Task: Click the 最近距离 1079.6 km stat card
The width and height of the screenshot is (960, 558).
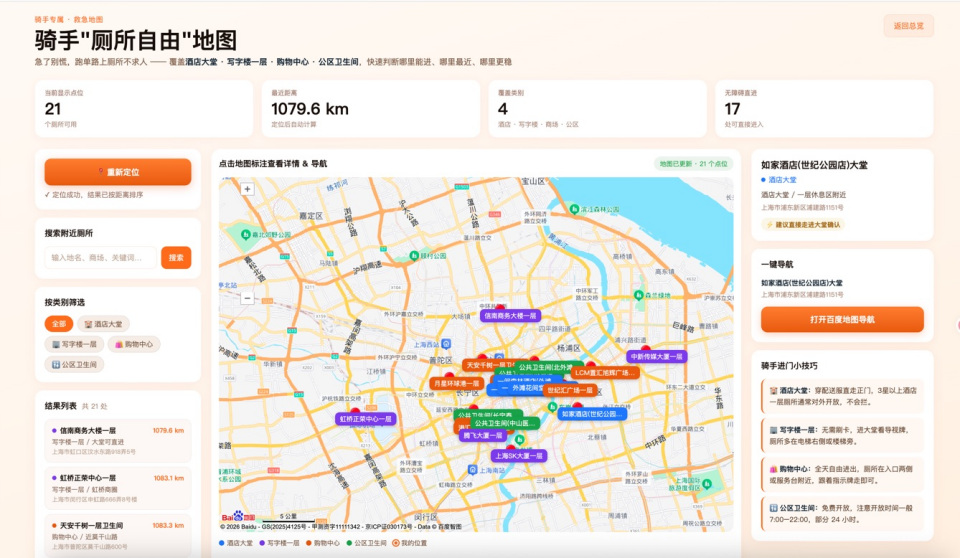Action: pyautogui.click(x=371, y=108)
